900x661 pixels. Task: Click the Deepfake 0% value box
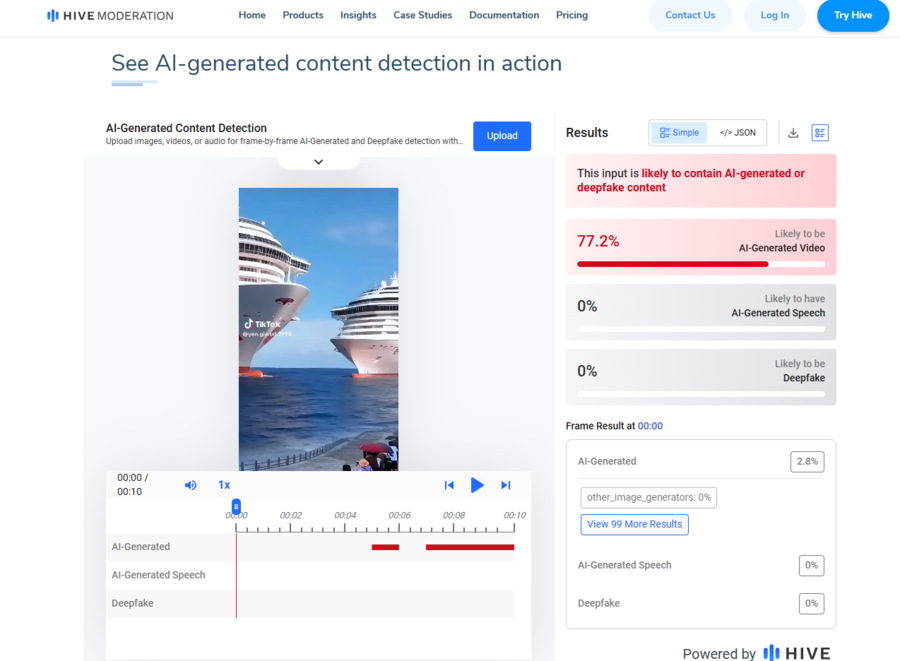(811, 604)
